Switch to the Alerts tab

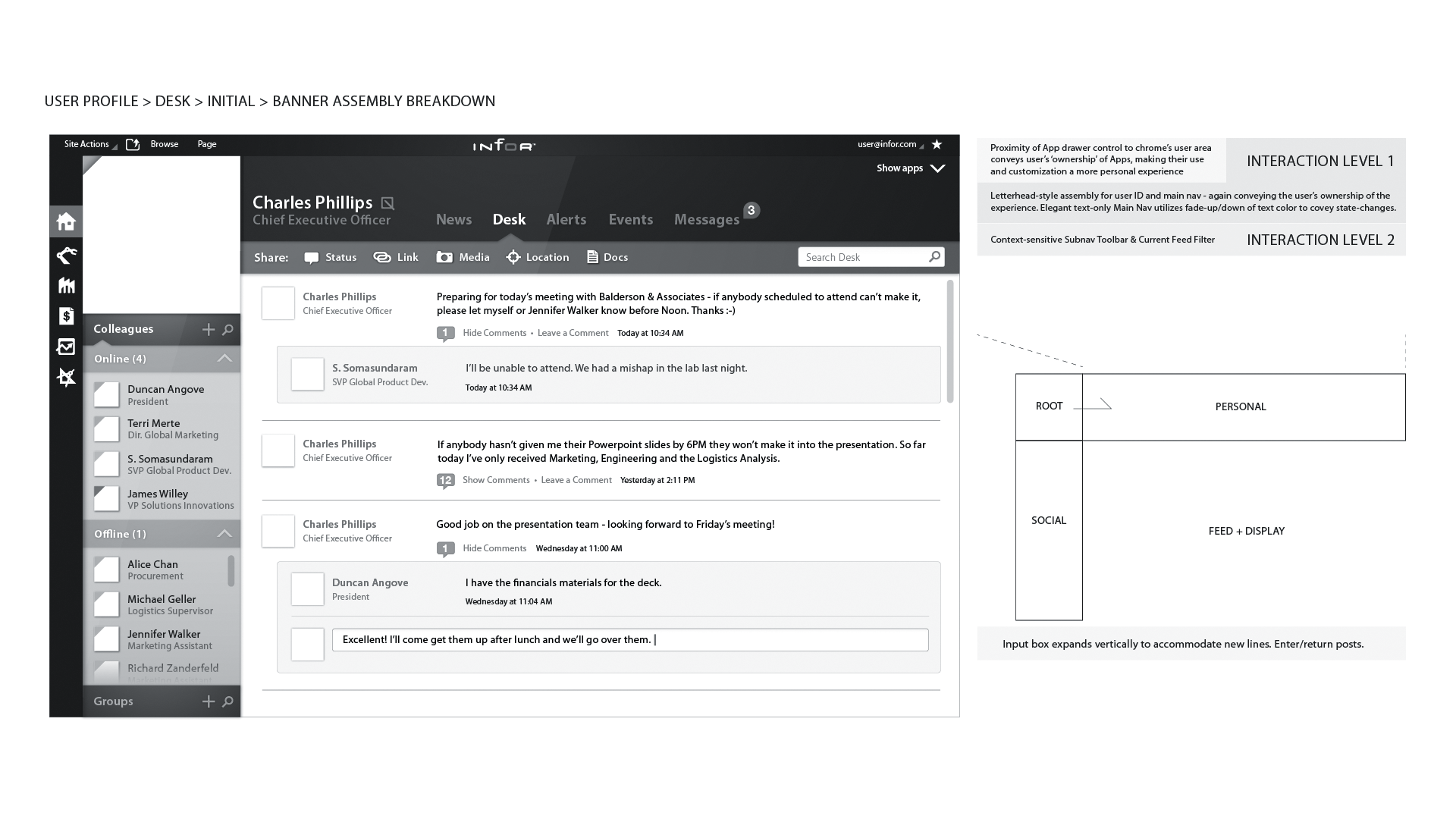pos(566,219)
